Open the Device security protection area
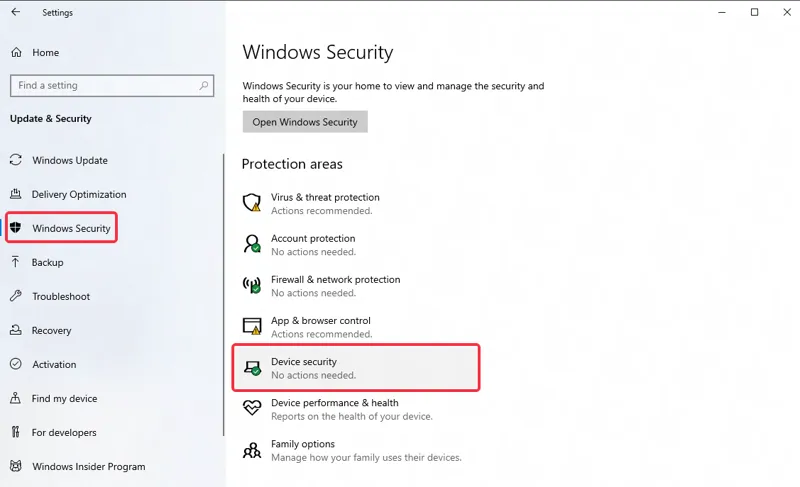Screen dimensions: 800x487 click(356, 368)
